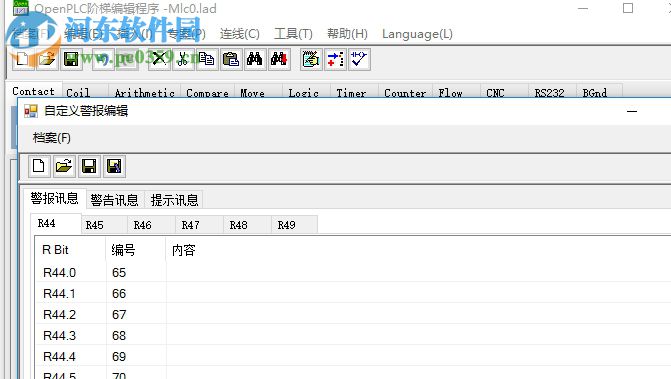Select R45 register tab
671x379 pixels.
pos(104,225)
